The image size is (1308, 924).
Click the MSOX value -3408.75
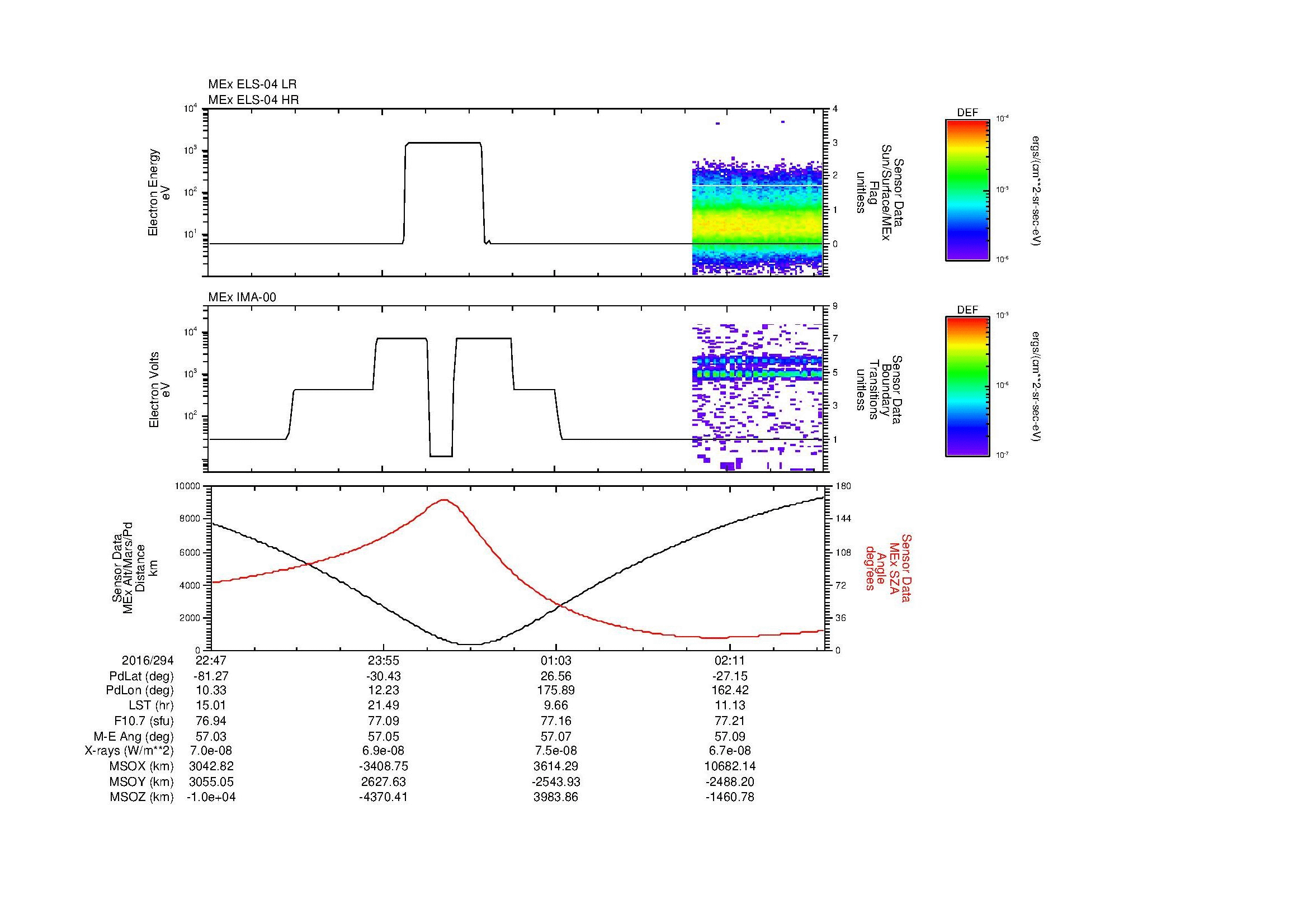384,766
